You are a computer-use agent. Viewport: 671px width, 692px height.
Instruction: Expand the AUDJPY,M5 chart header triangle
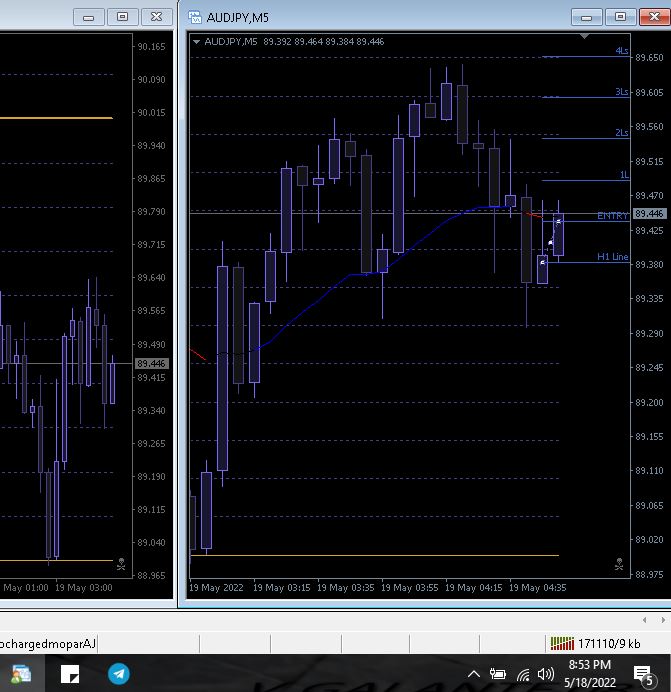pos(197,41)
